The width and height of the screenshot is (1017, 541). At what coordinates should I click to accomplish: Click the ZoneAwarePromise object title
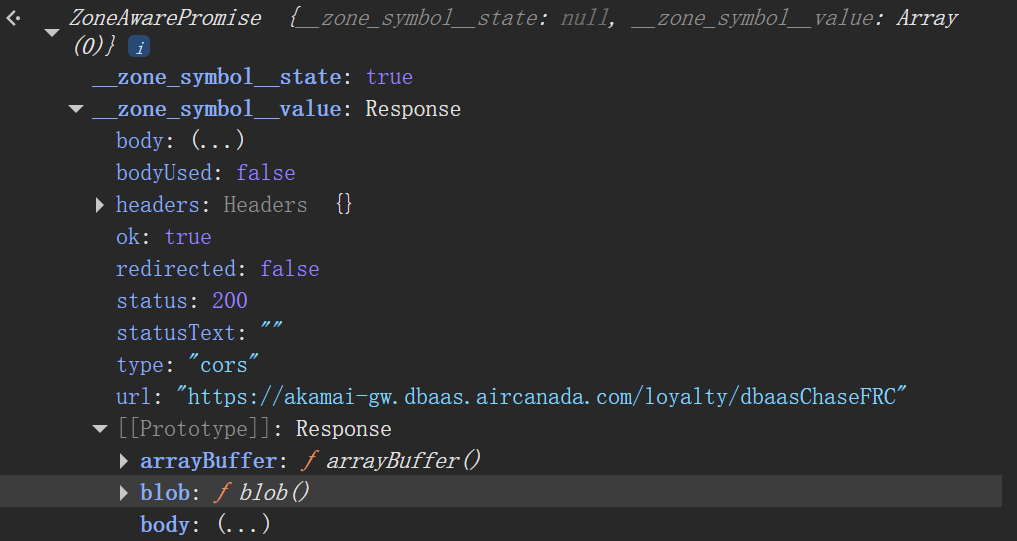[165, 18]
